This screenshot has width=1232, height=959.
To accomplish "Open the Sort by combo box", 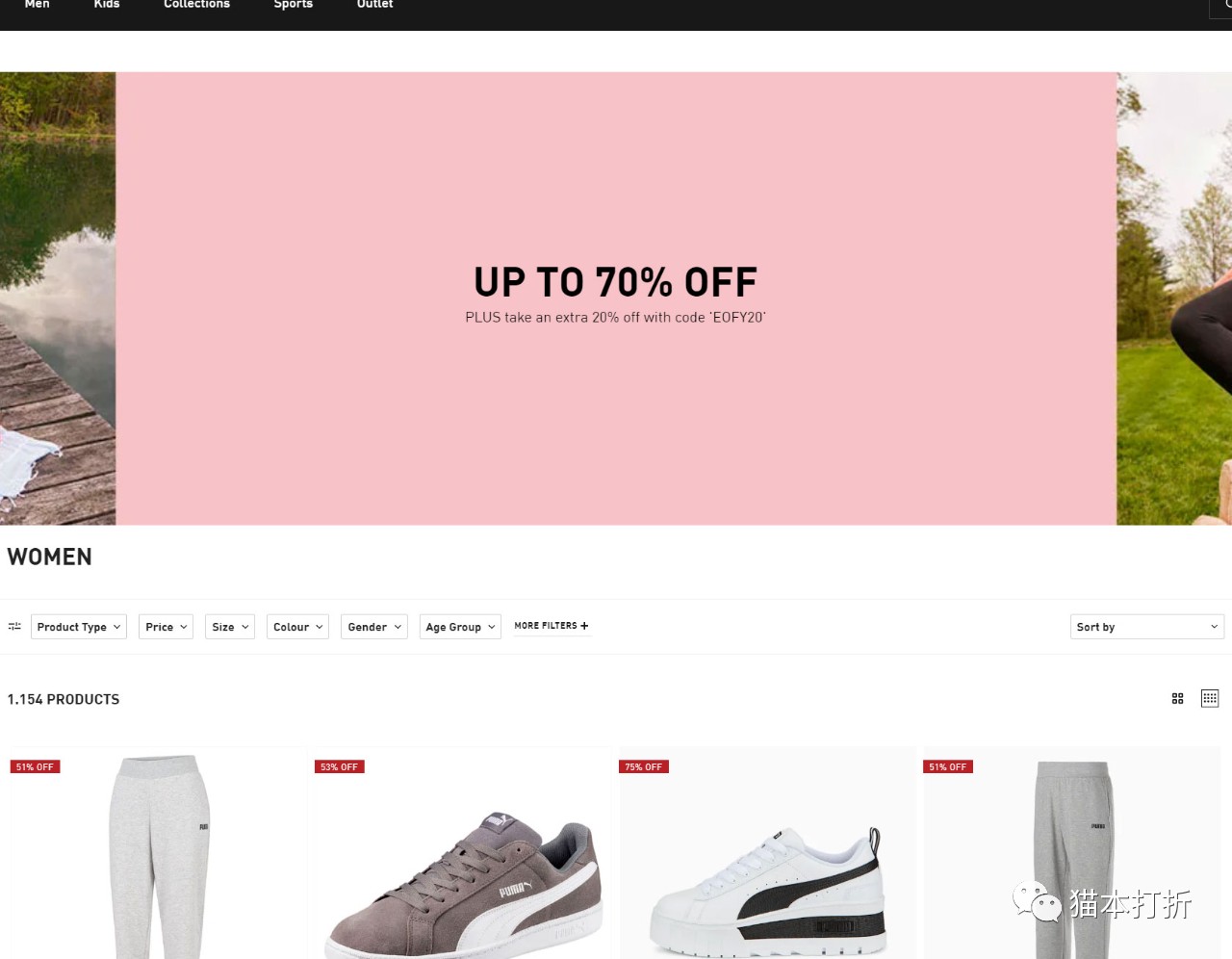I will [x=1147, y=627].
